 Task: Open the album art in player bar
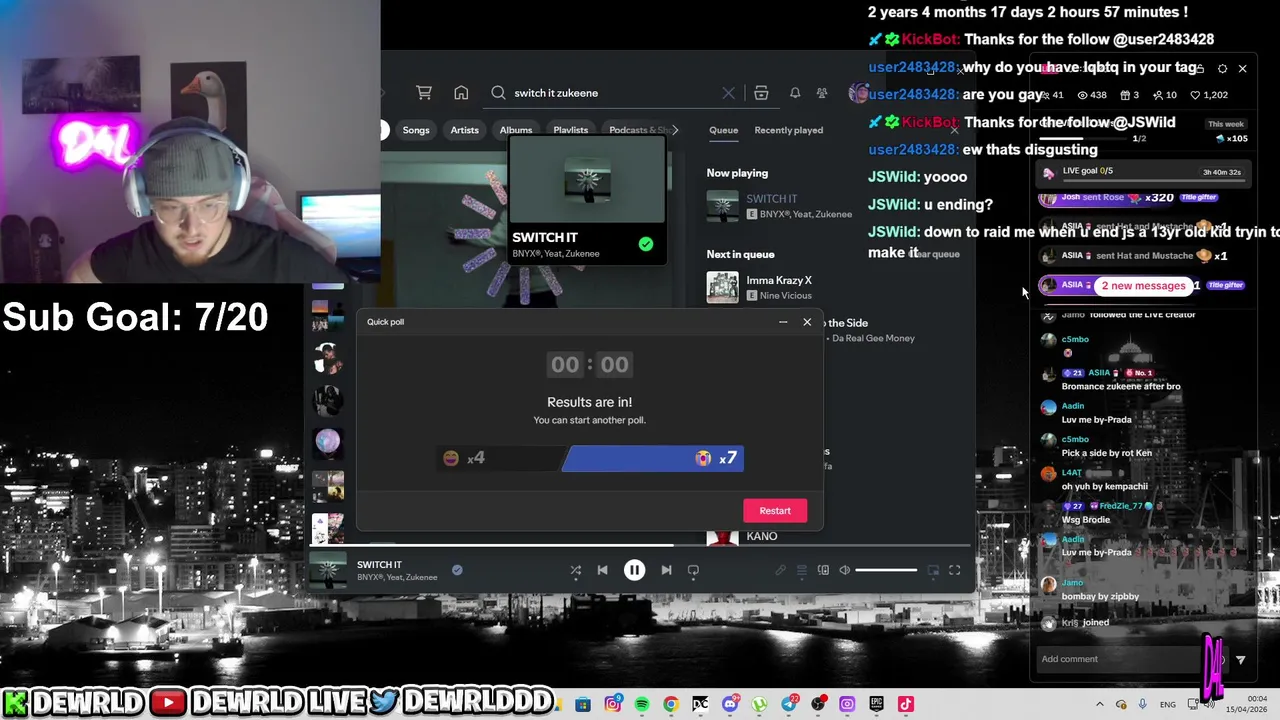click(x=328, y=570)
